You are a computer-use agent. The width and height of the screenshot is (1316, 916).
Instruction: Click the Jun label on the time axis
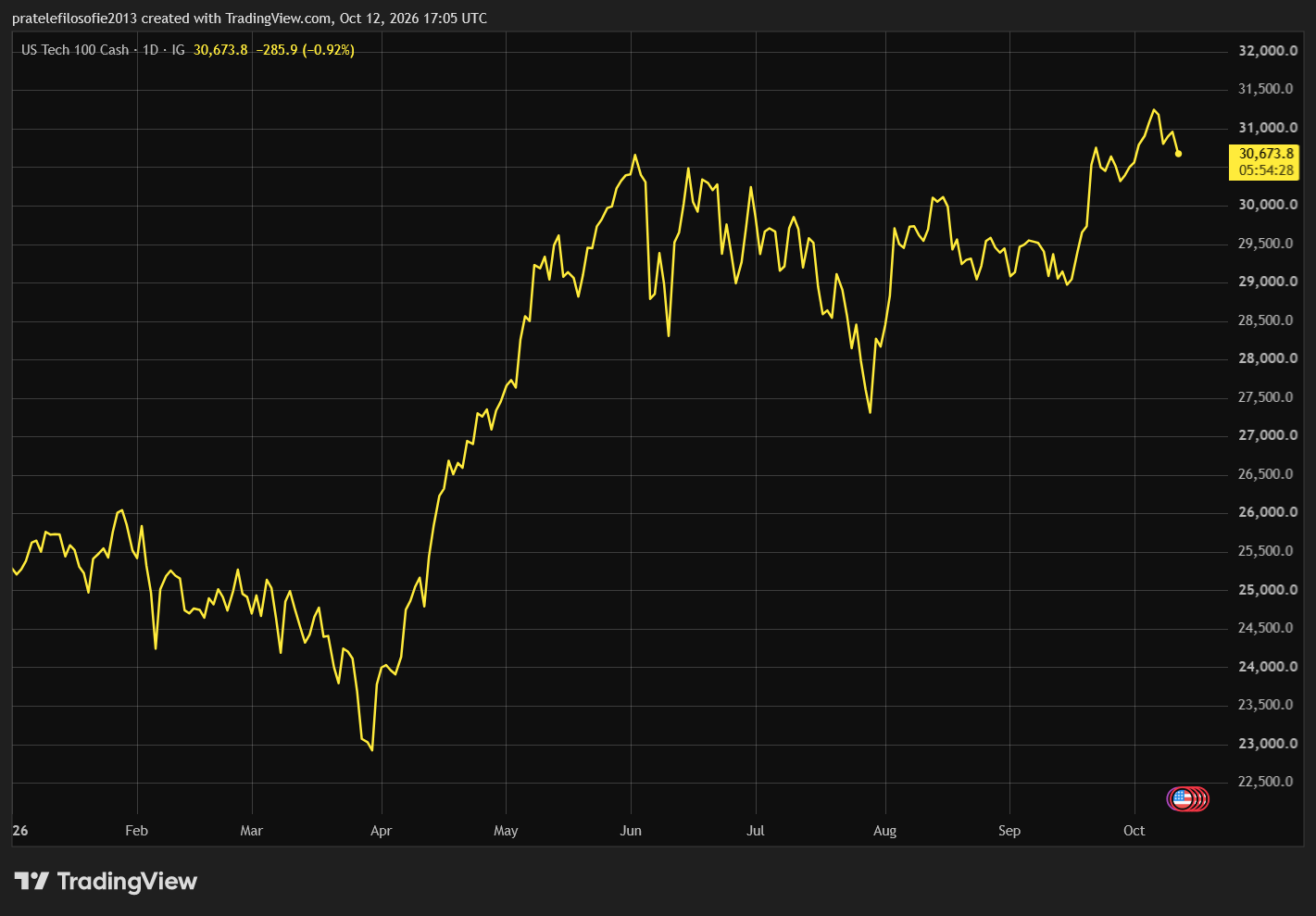(x=631, y=831)
